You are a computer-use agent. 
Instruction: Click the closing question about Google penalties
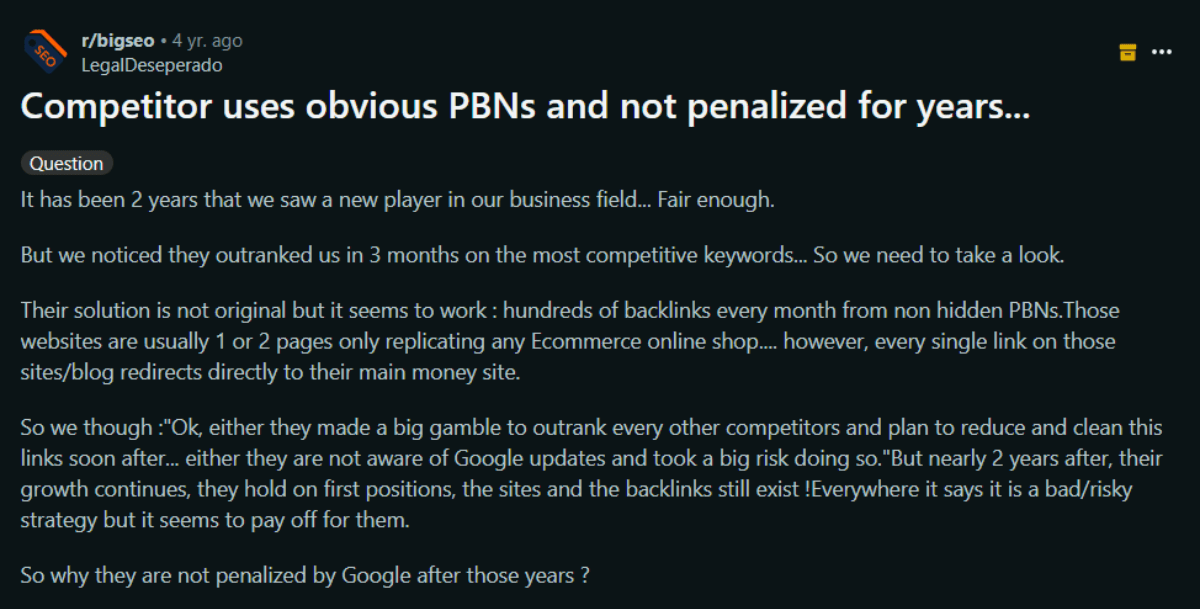[304, 576]
